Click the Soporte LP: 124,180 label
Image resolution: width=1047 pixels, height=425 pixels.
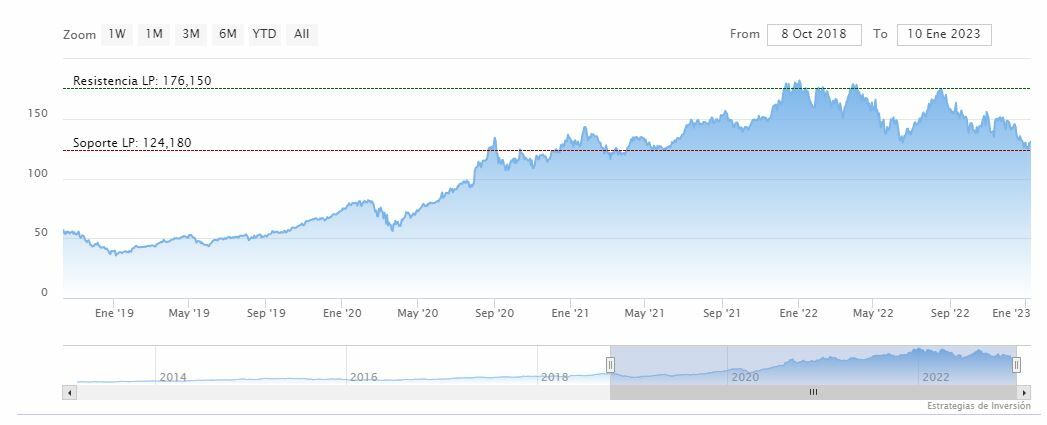tap(132, 143)
